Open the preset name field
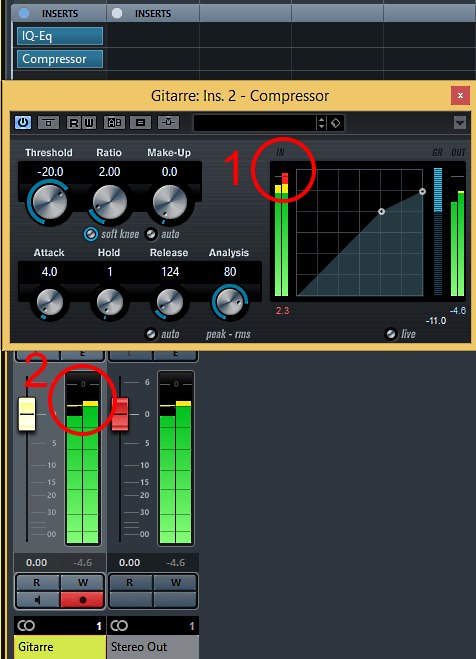 click(x=255, y=123)
